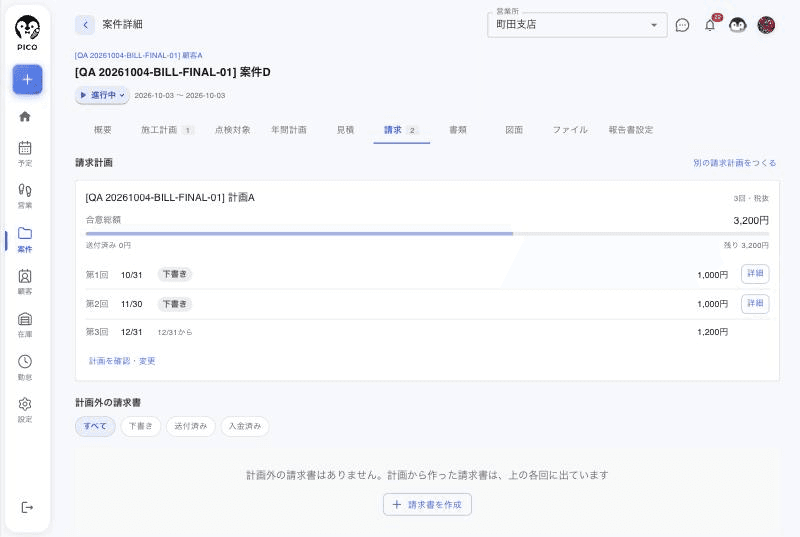The image size is (800, 537).
Task: Switch to the 報告書設定 tab
Action: point(631,130)
